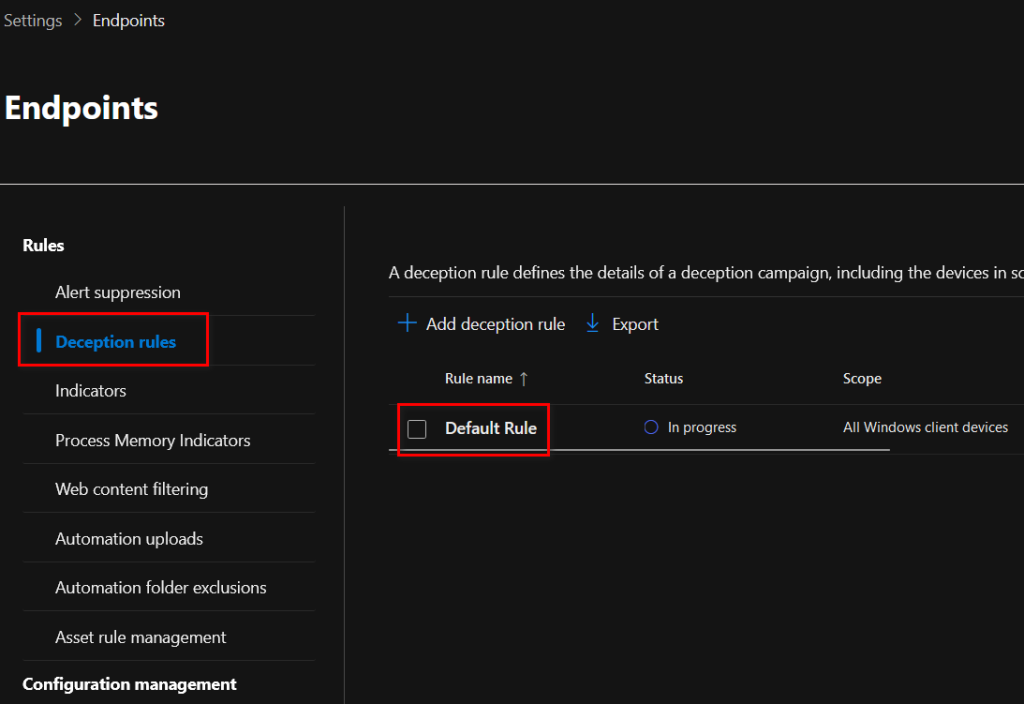Select Deception rules in the sidebar
1024x704 pixels.
coord(115,342)
